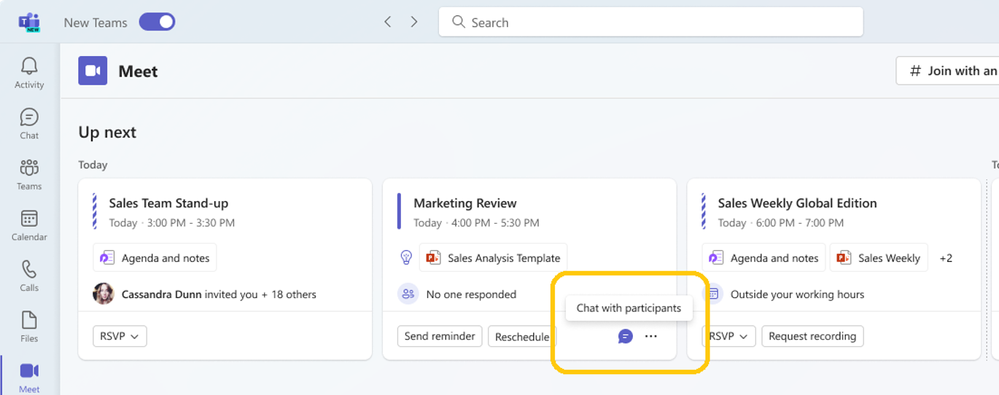Click the calendar icon by Outside your working hours
Viewport: 999px width, 395px height.
coord(713,294)
